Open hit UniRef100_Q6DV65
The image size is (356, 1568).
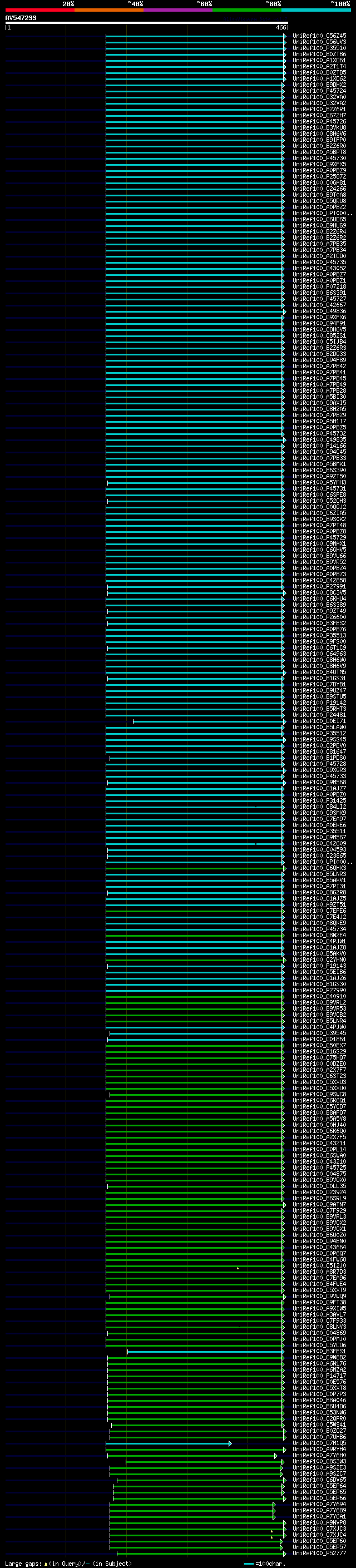coord(319,1480)
